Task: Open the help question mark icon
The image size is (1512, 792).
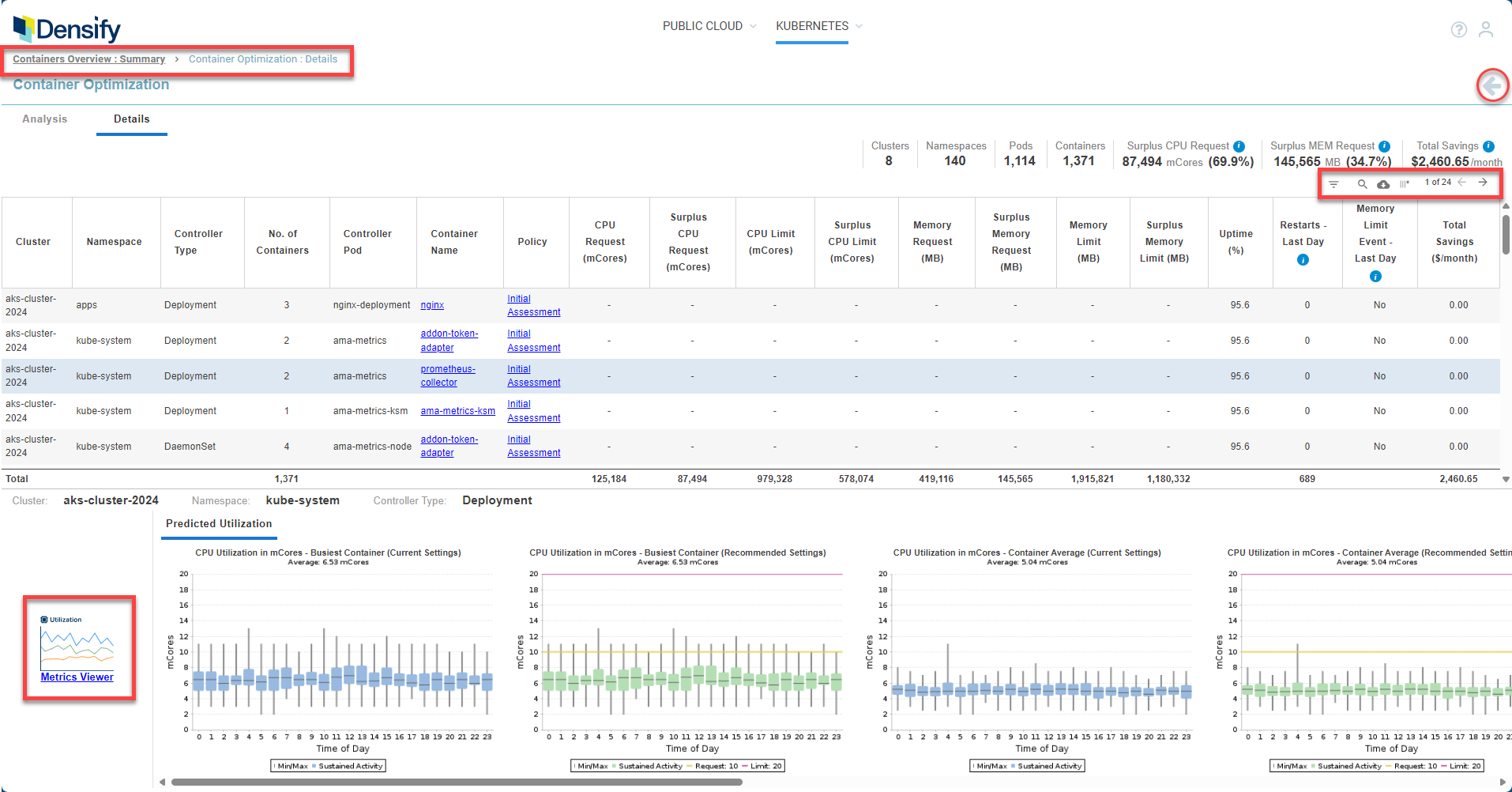Action: pyautogui.click(x=1459, y=29)
